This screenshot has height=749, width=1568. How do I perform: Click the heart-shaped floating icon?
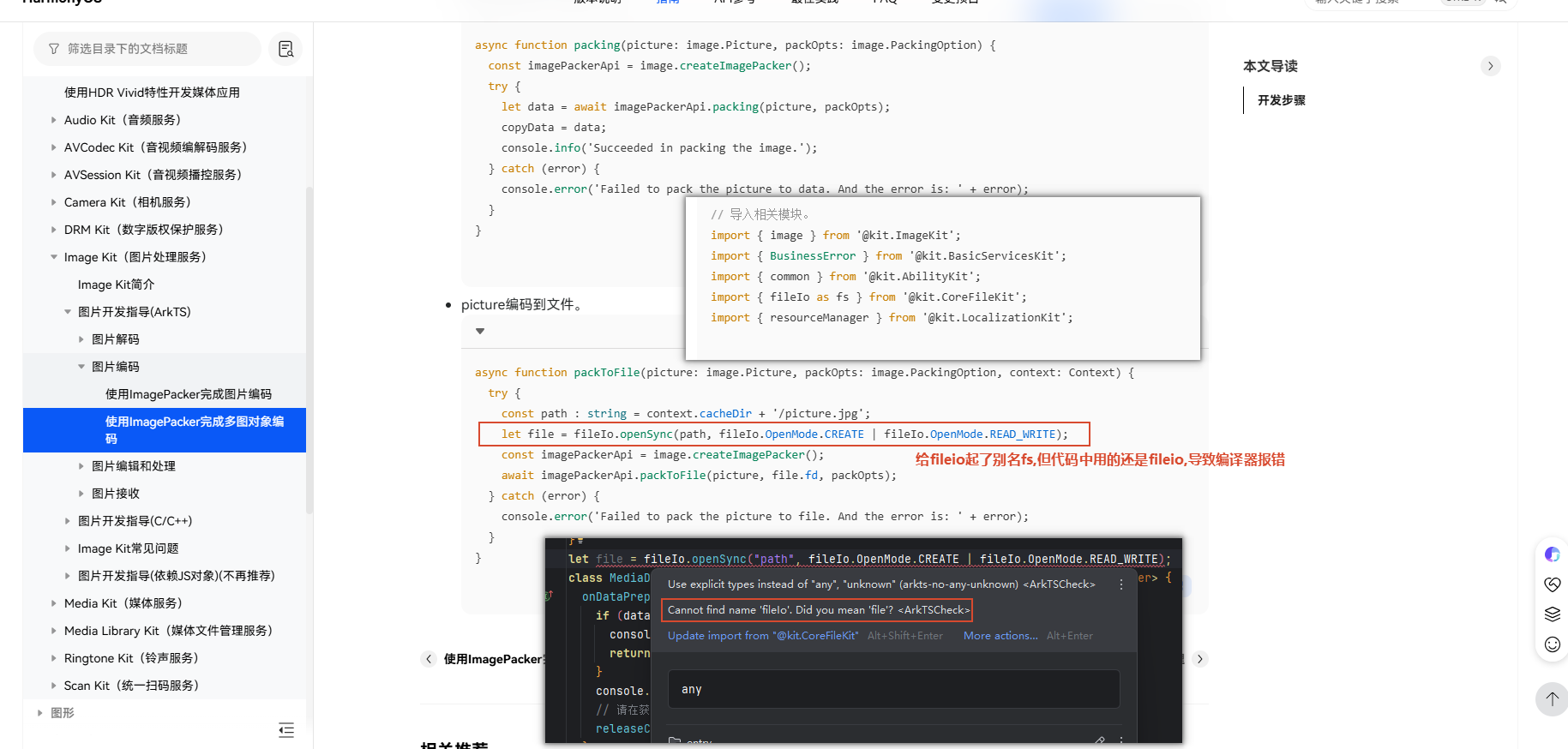[x=1552, y=584]
